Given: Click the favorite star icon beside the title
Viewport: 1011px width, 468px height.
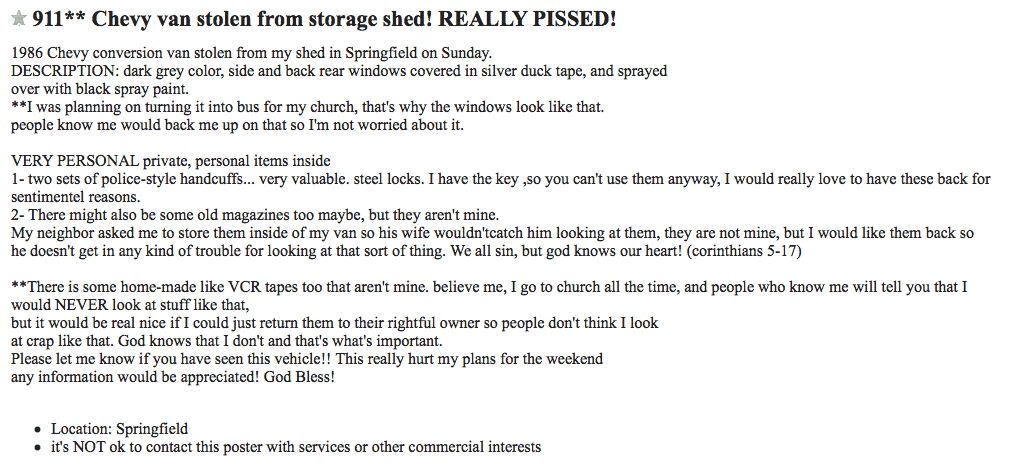Looking at the screenshot, I should 18,19.
